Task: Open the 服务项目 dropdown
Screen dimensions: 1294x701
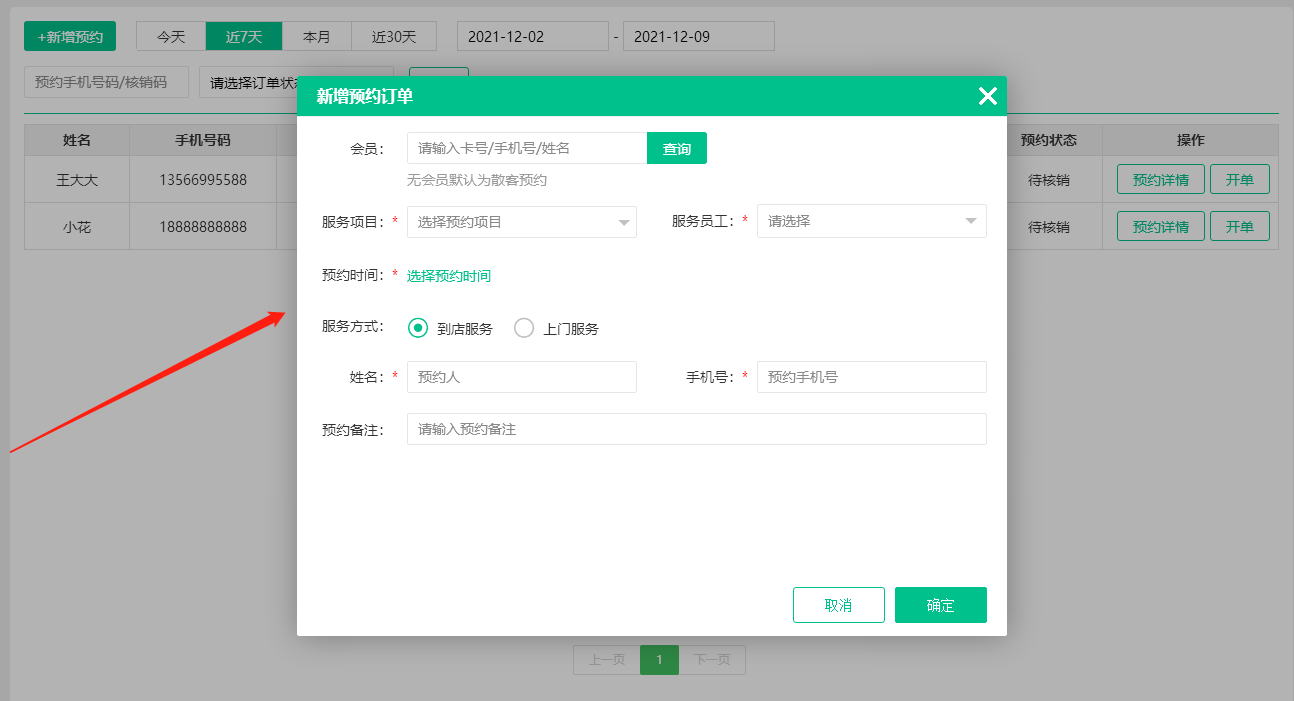Action: (522, 222)
